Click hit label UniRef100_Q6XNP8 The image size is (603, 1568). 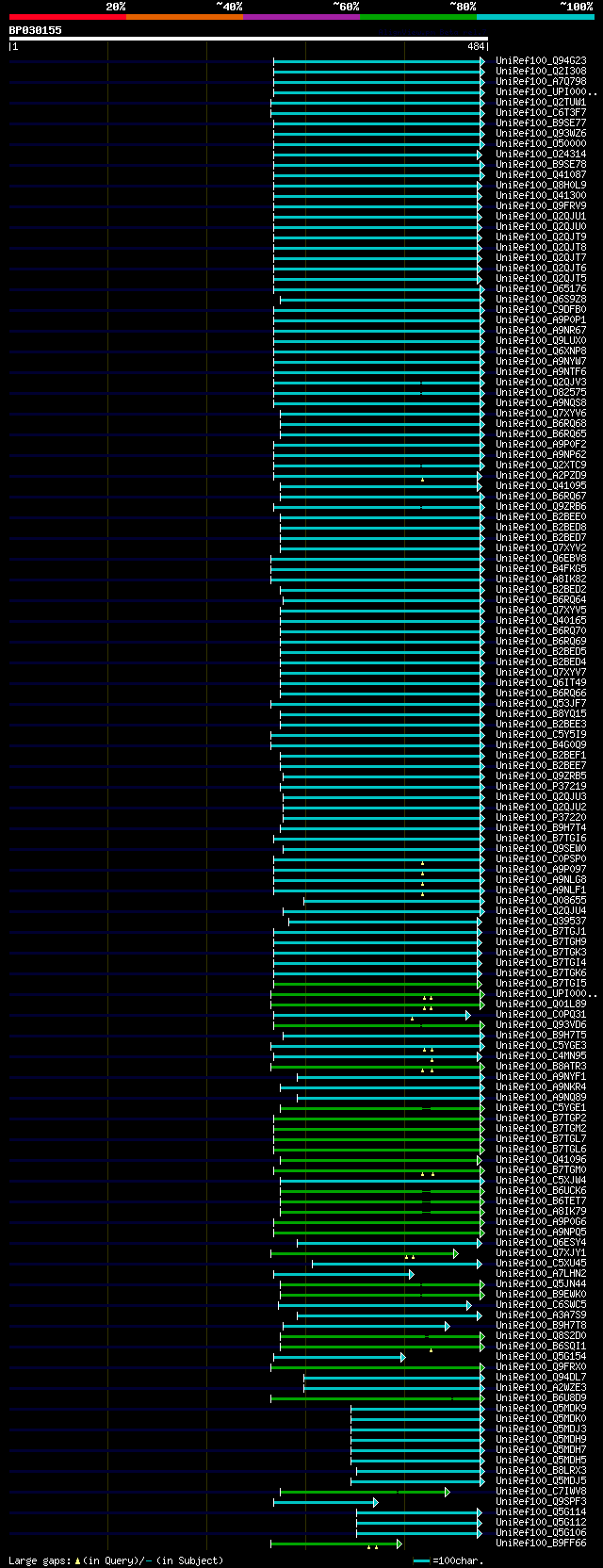coord(541,351)
